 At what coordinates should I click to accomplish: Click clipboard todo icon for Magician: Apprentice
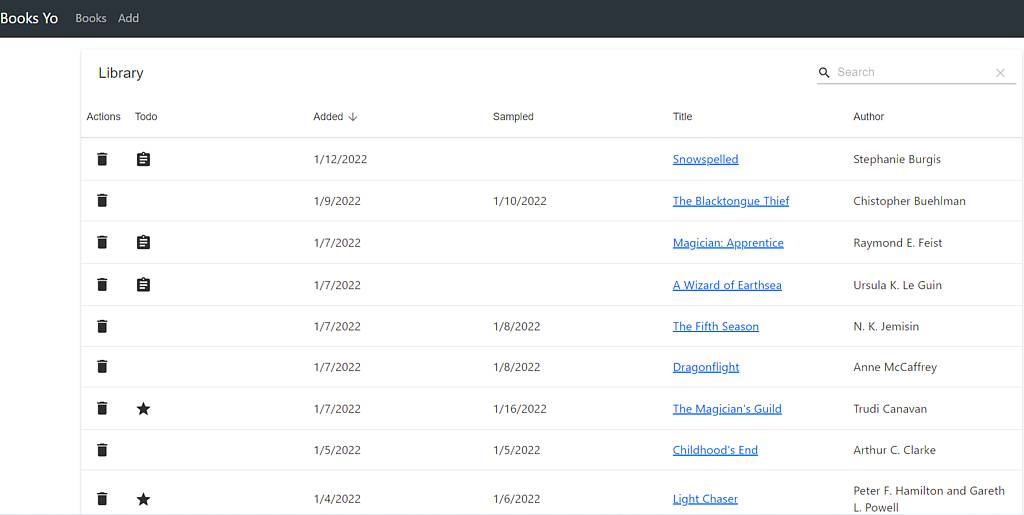pyautogui.click(x=144, y=242)
